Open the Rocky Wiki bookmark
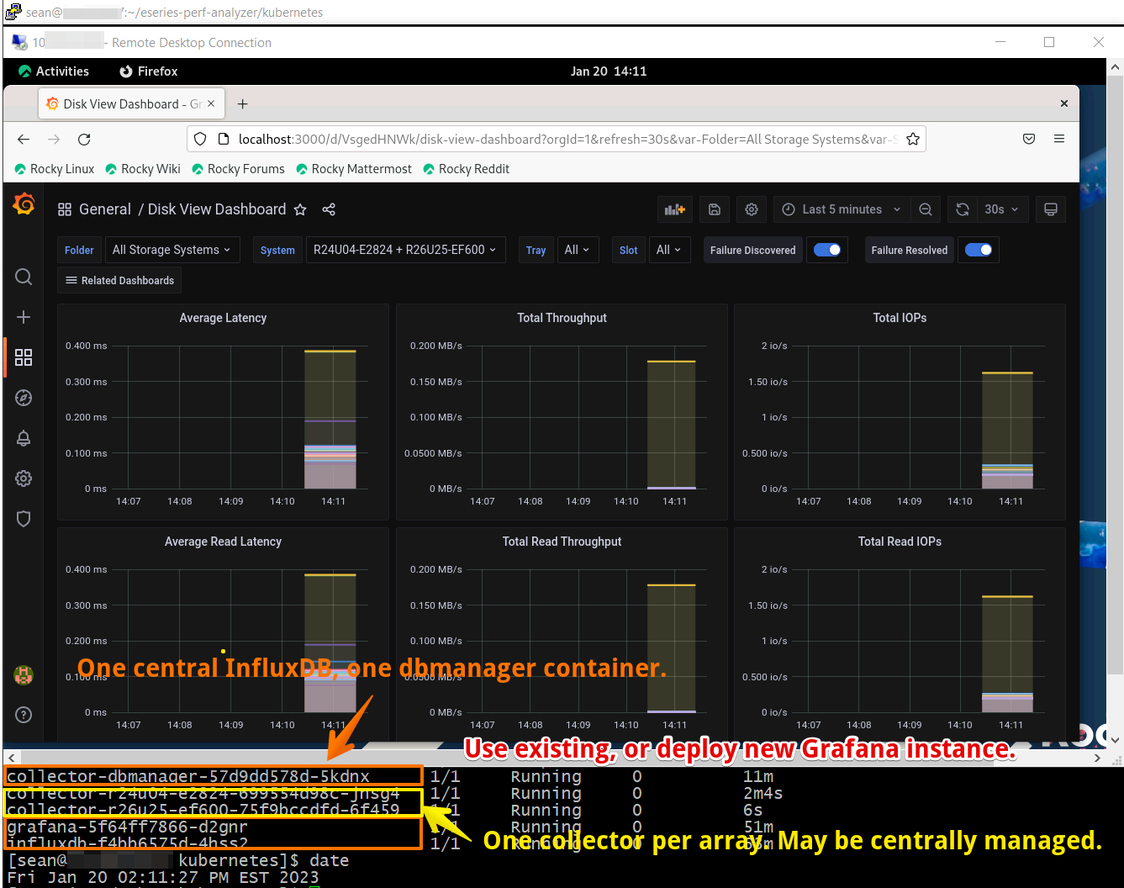1124x888 pixels. pyautogui.click(x=143, y=168)
